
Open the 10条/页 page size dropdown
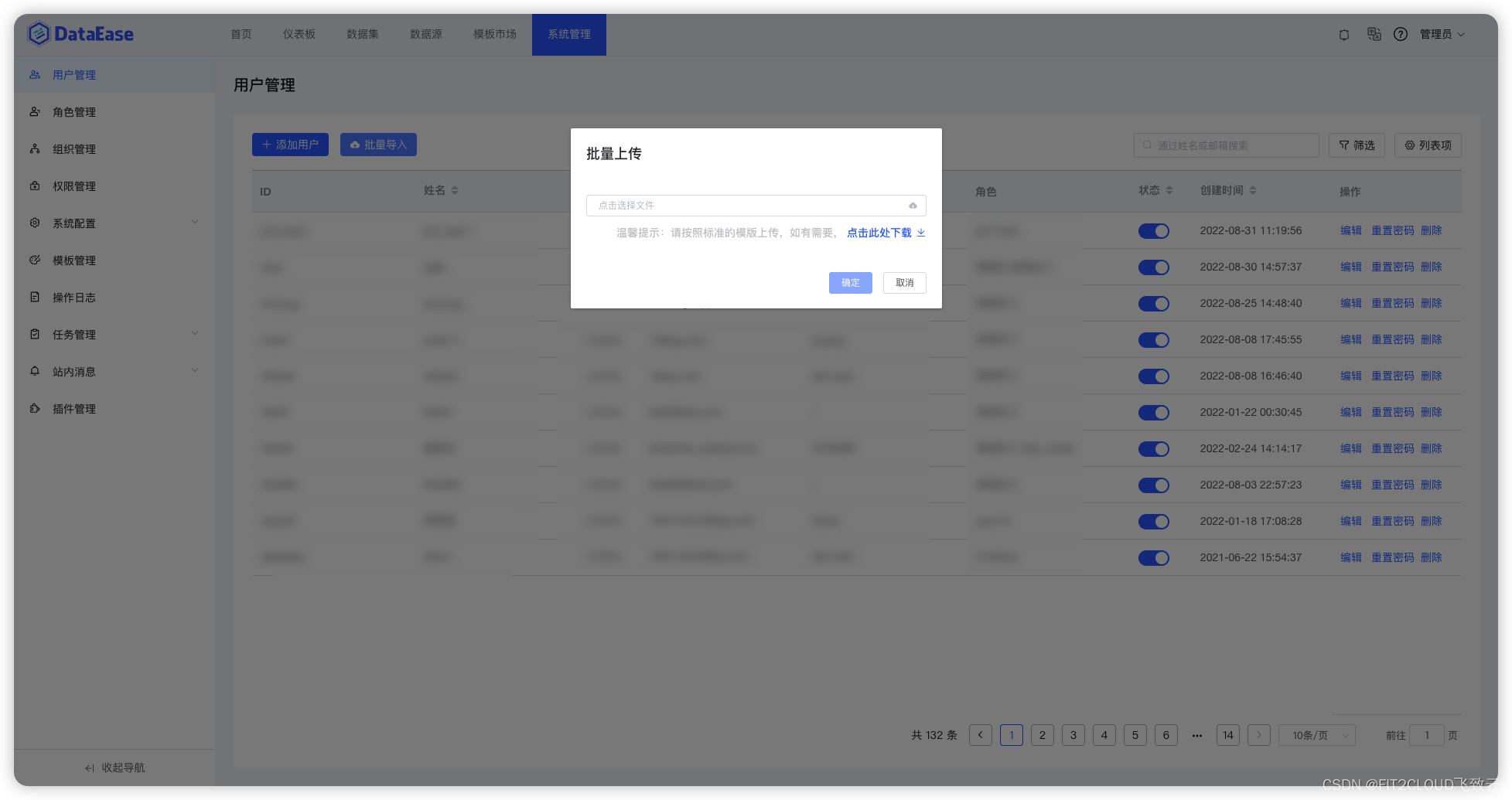[1317, 735]
